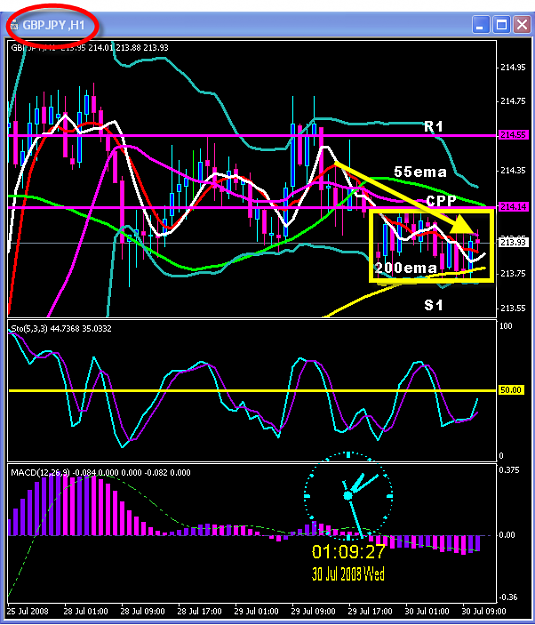Click the 214.35 price axis value
The width and height of the screenshot is (535, 625).
[x=513, y=171]
